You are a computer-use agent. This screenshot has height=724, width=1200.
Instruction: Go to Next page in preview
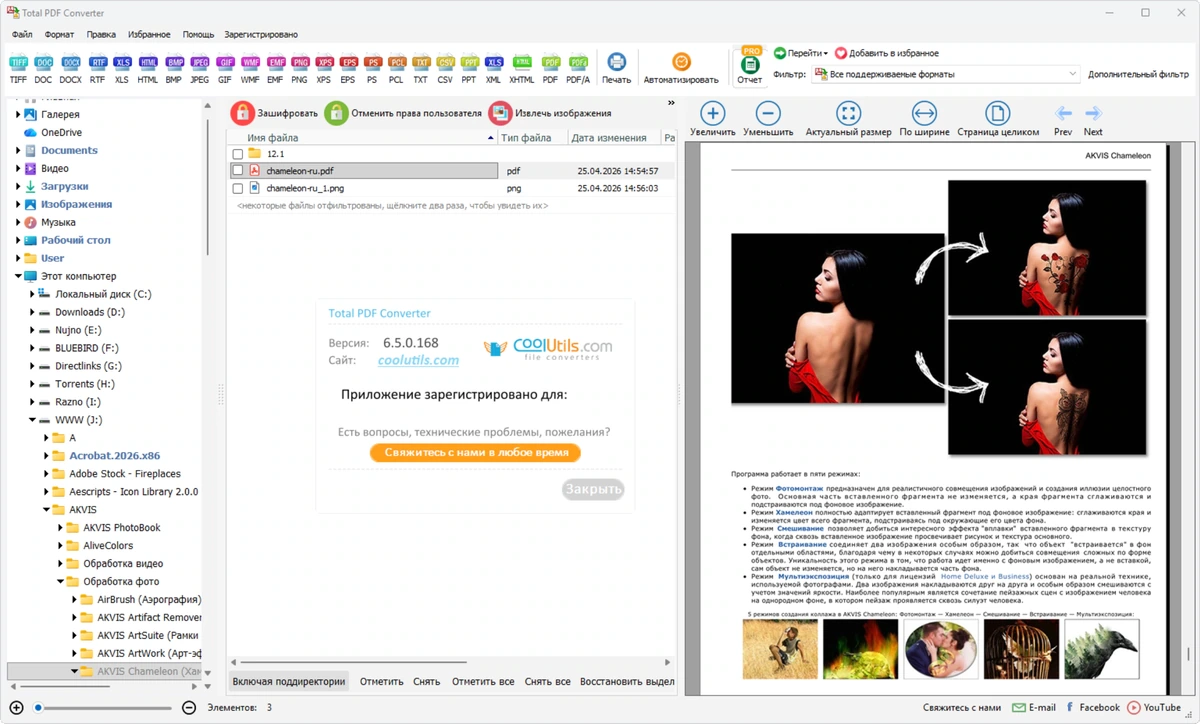click(1093, 119)
